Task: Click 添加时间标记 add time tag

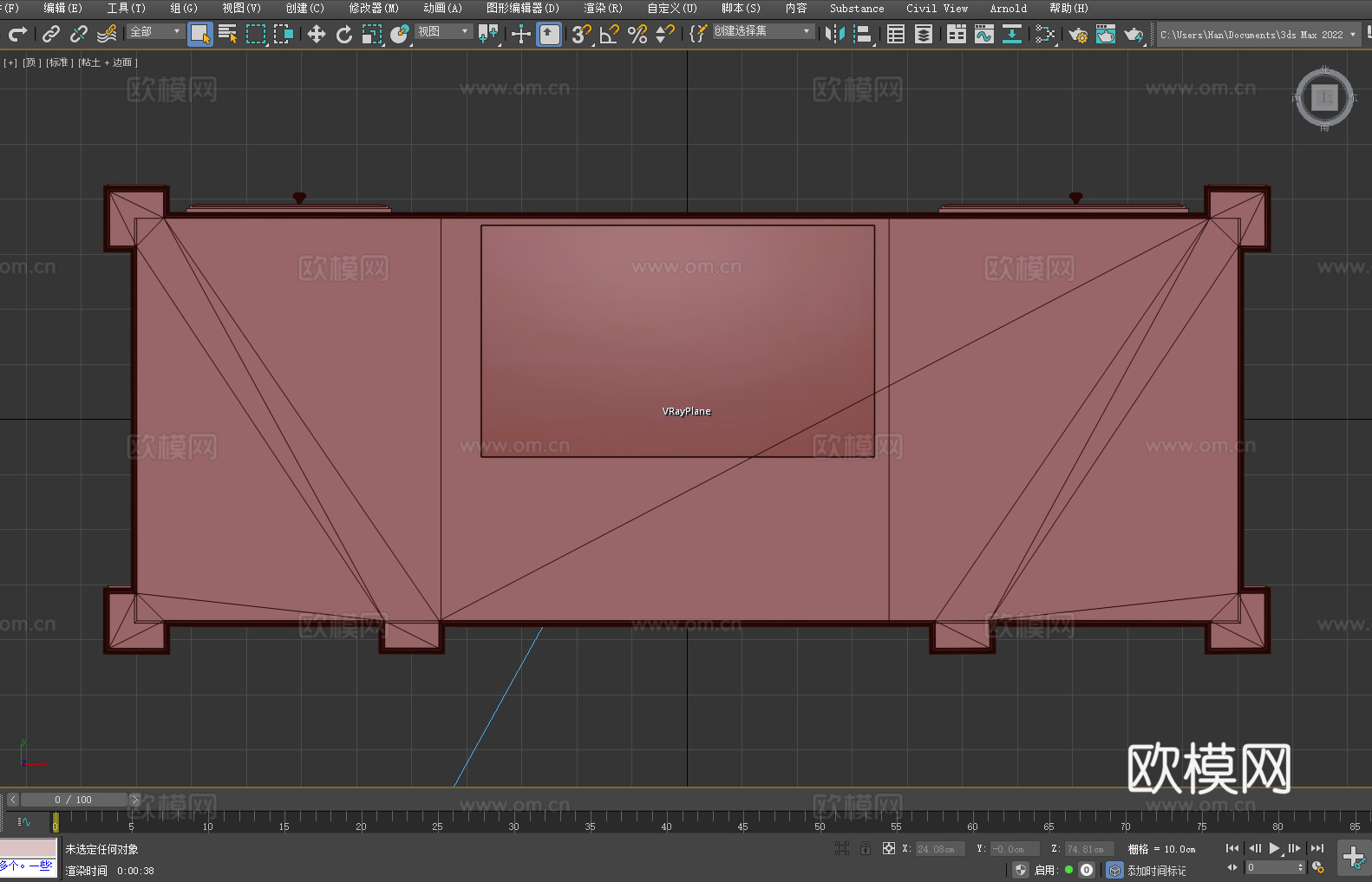Action: [x=1156, y=870]
